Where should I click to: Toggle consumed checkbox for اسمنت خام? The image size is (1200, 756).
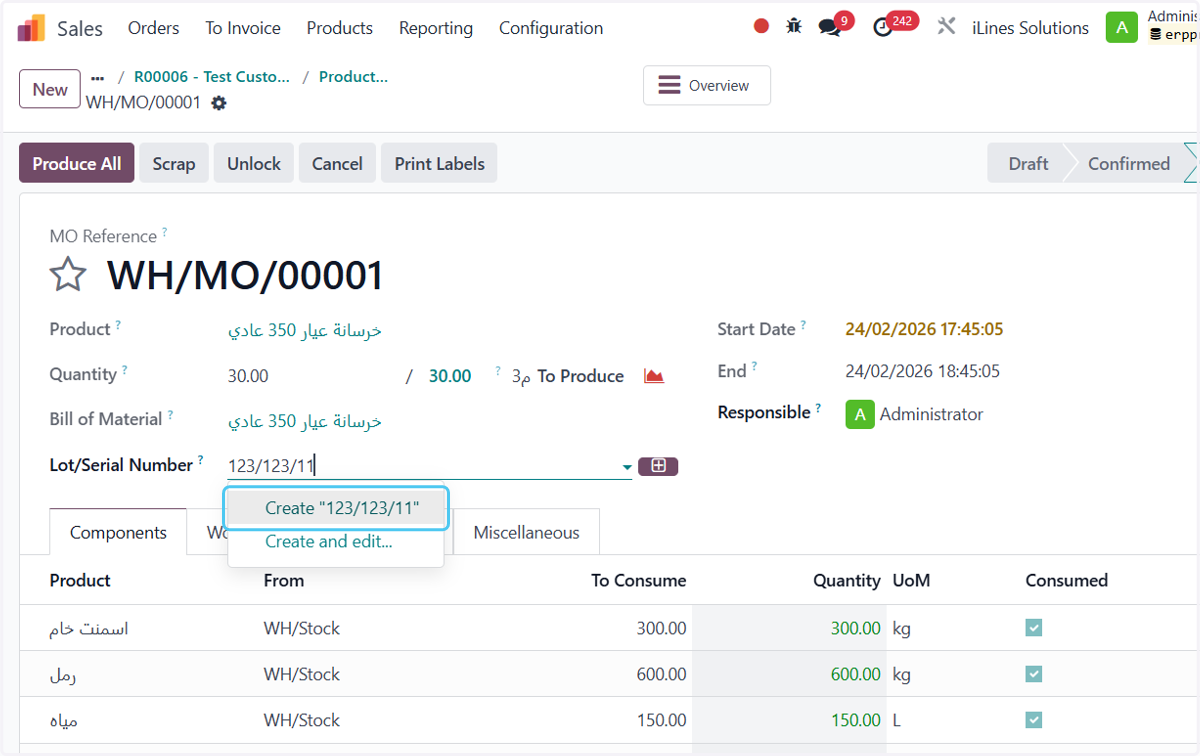pyautogui.click(x=1034, y=628)
